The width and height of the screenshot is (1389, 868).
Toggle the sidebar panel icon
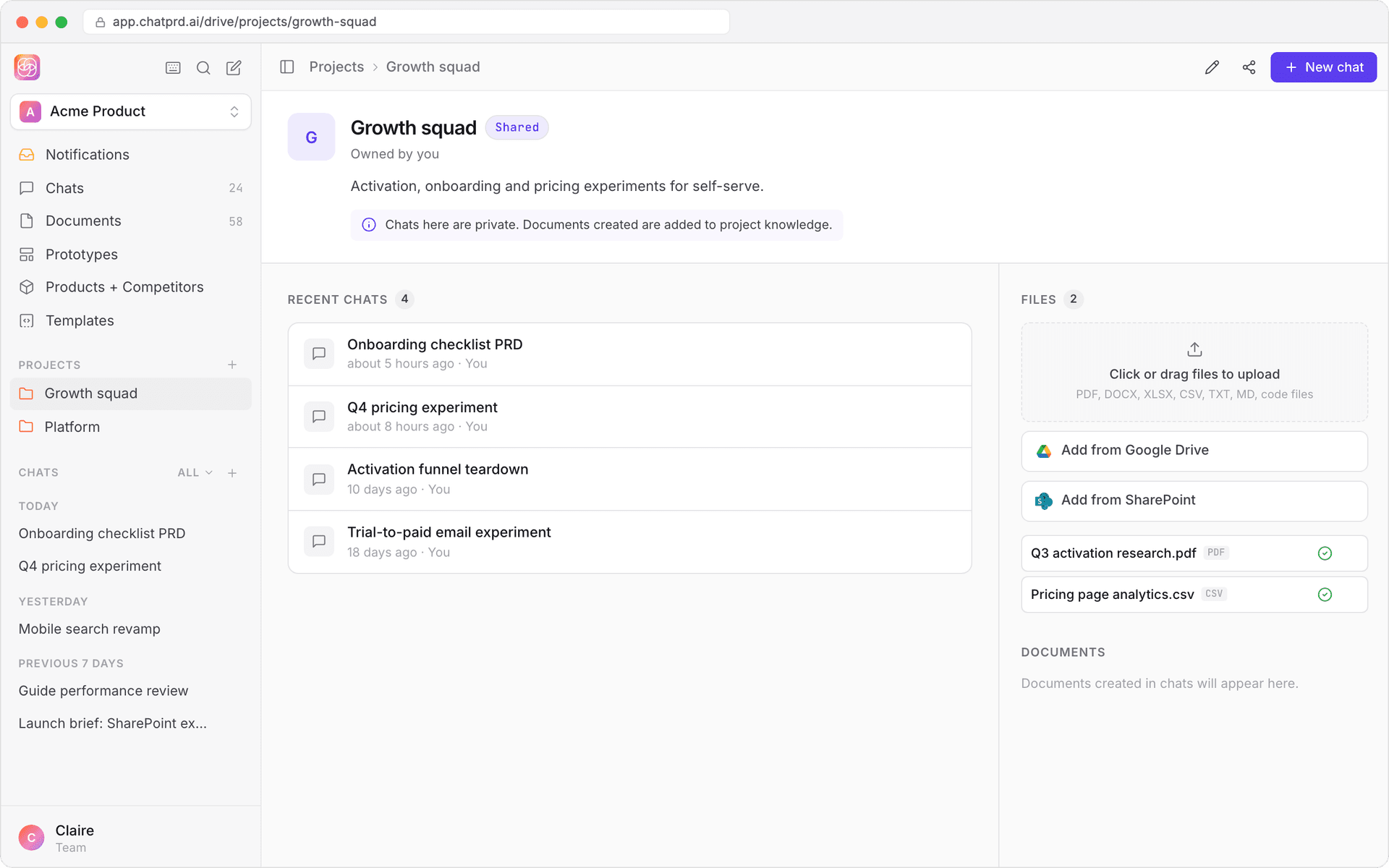[287, 67]
